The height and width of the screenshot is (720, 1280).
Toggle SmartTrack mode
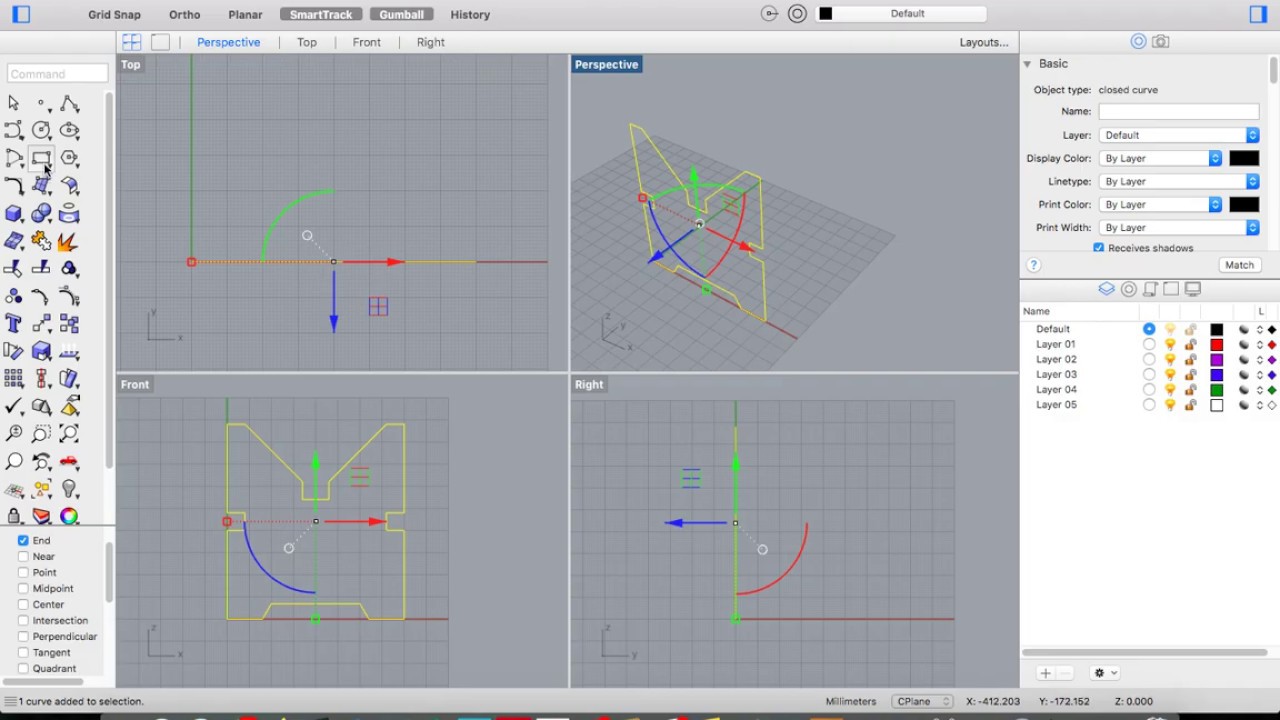(321, 15)
